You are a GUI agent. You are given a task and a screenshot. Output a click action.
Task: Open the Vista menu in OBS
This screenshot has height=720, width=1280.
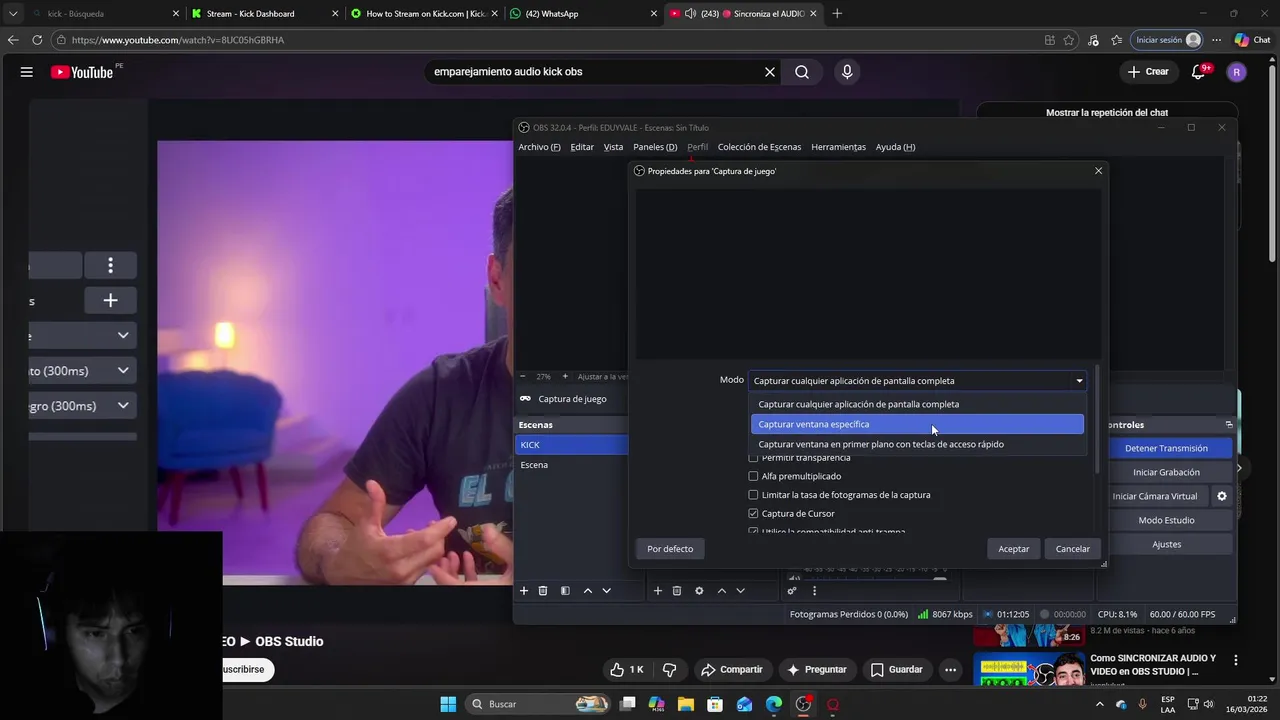613,147
